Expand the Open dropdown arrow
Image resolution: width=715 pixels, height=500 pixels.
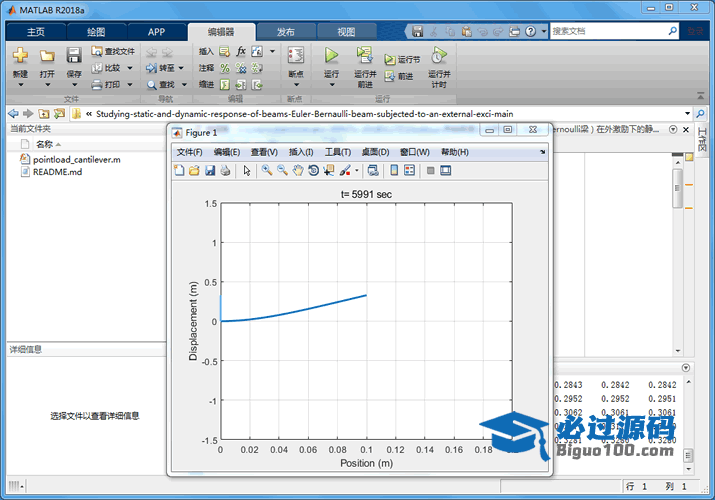click(x=47, y=85)
